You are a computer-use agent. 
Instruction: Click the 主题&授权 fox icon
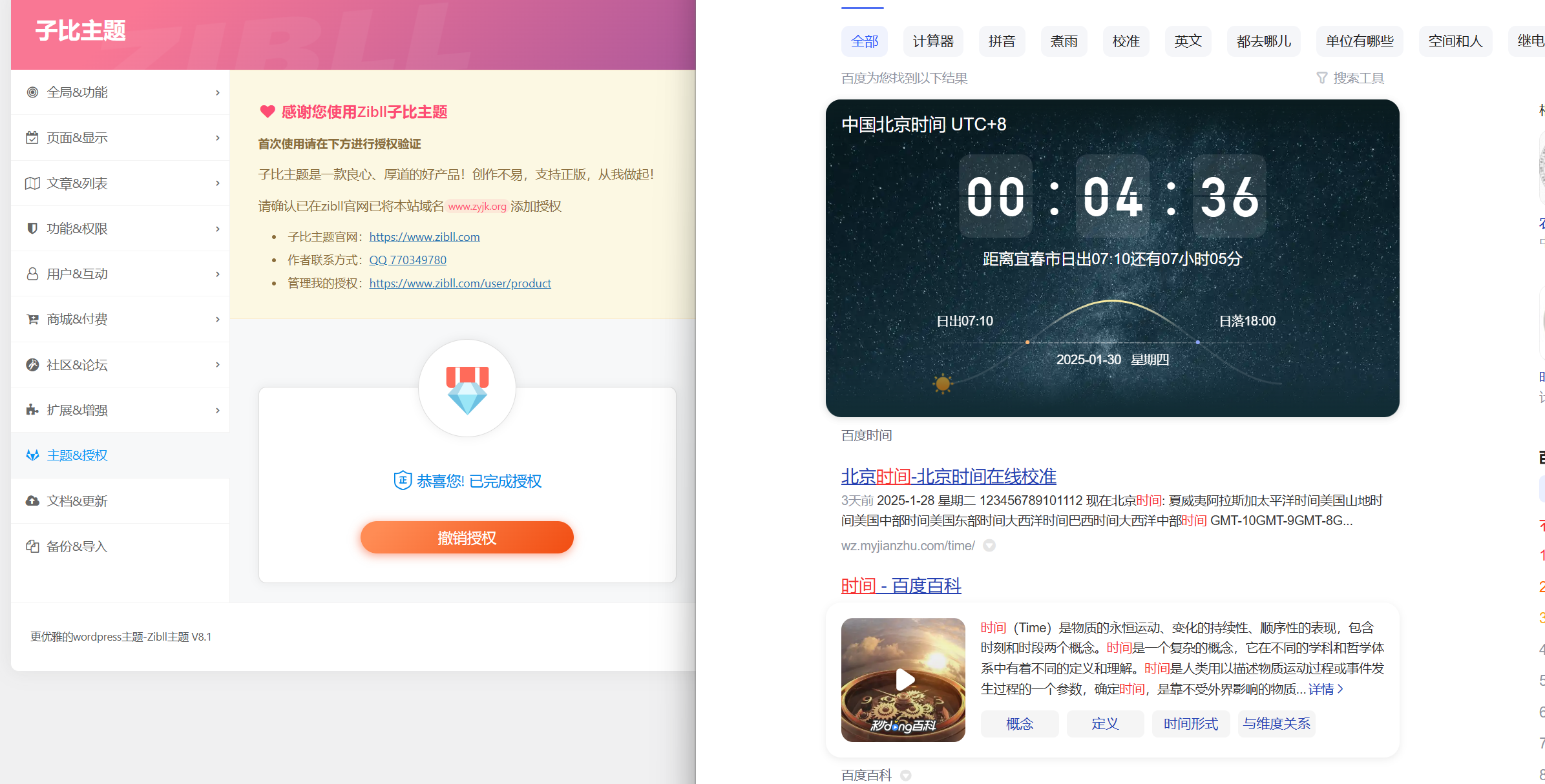32,455
